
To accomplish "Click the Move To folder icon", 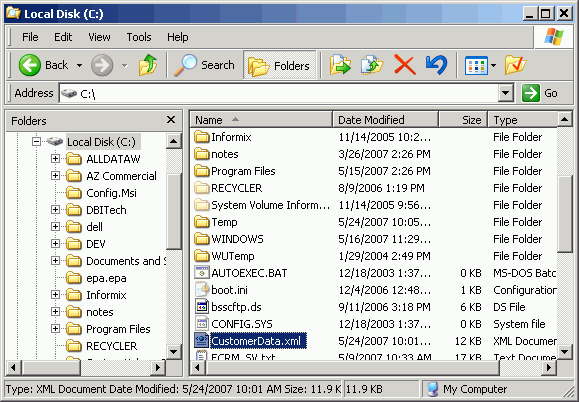I will coord(340,65).
